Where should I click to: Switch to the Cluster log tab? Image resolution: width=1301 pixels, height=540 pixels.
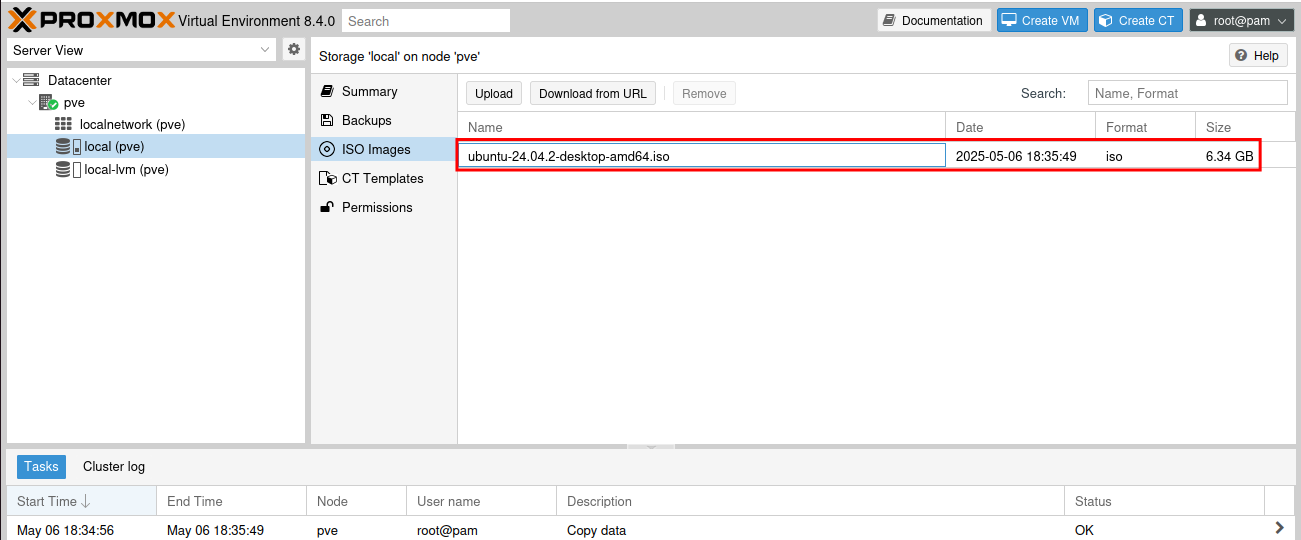[114, 466]
